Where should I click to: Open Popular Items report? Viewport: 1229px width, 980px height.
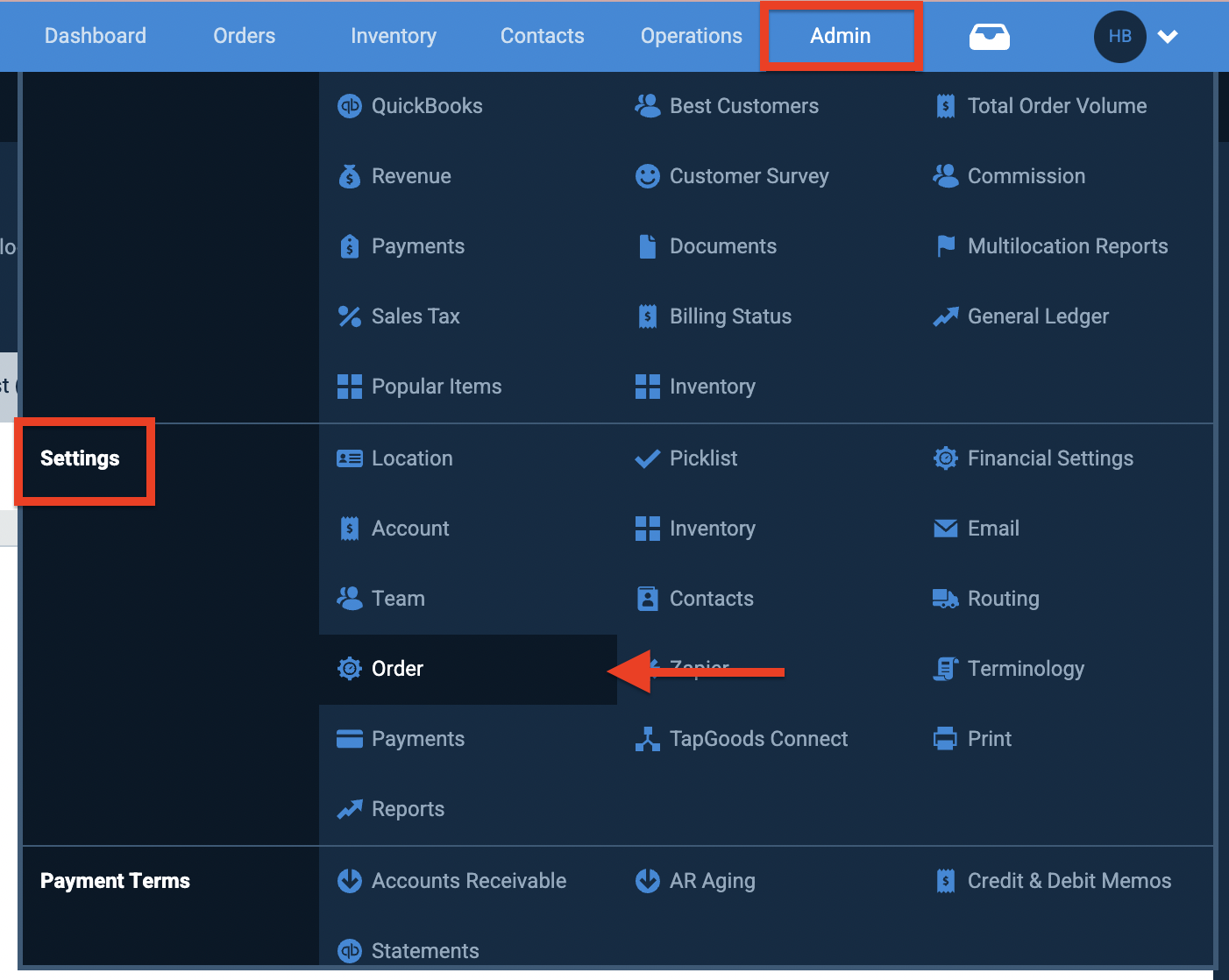[x=437, y=387]
